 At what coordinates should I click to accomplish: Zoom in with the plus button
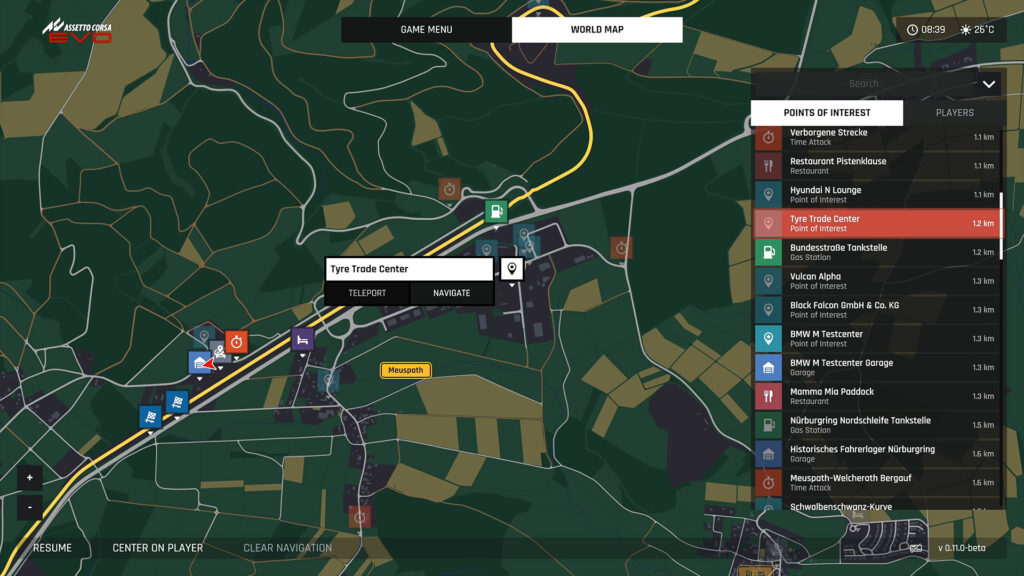coord(29,478)
